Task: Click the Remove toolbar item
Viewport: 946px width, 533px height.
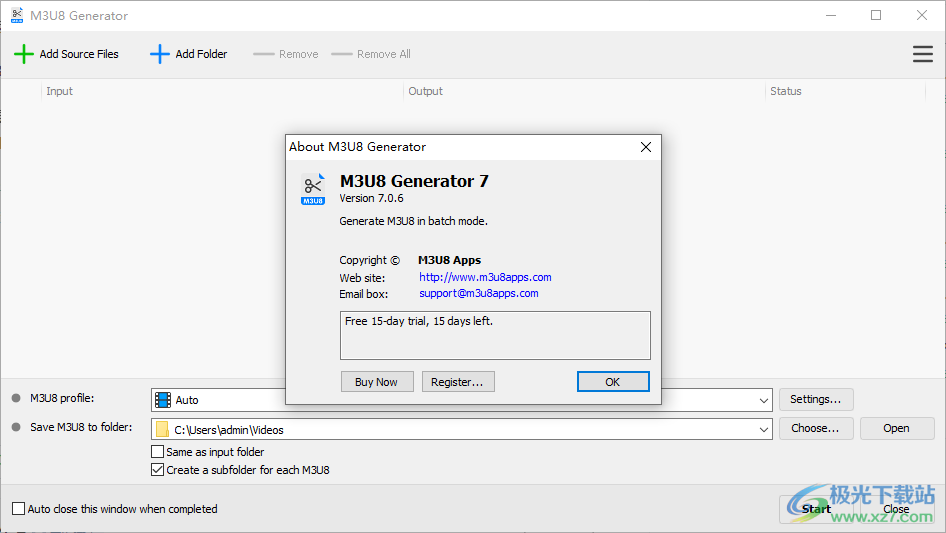Action: point(286,54)
